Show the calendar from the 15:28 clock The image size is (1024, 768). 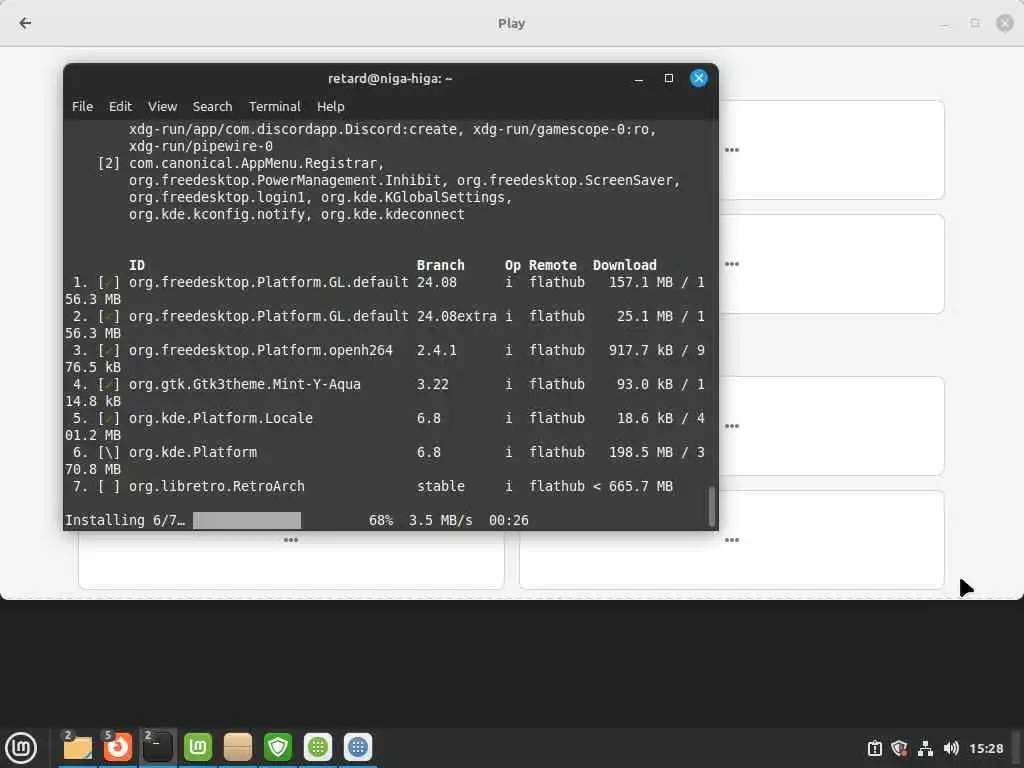tap(986, 748)
